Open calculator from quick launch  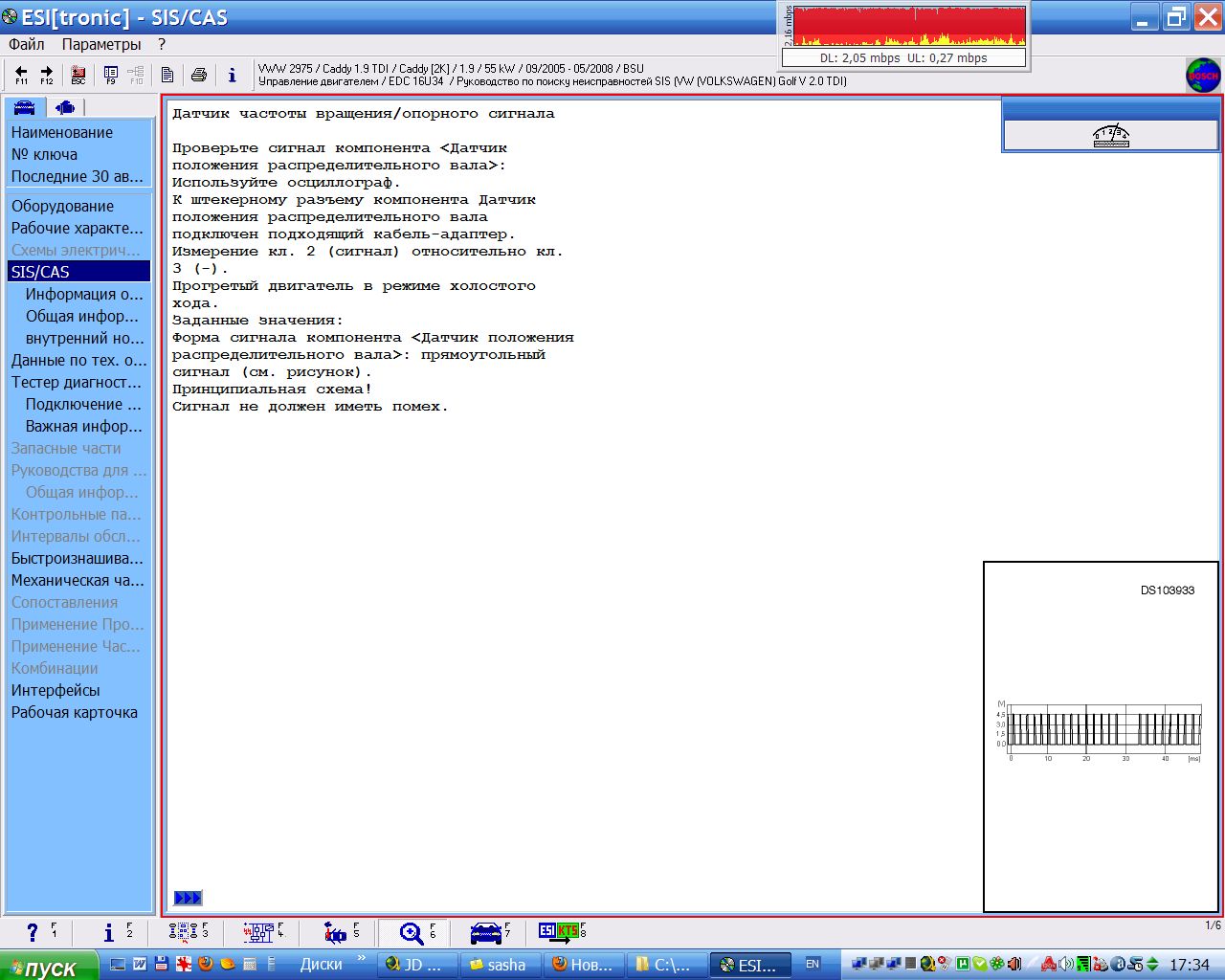pyautogui.click(x=250, y=964)
